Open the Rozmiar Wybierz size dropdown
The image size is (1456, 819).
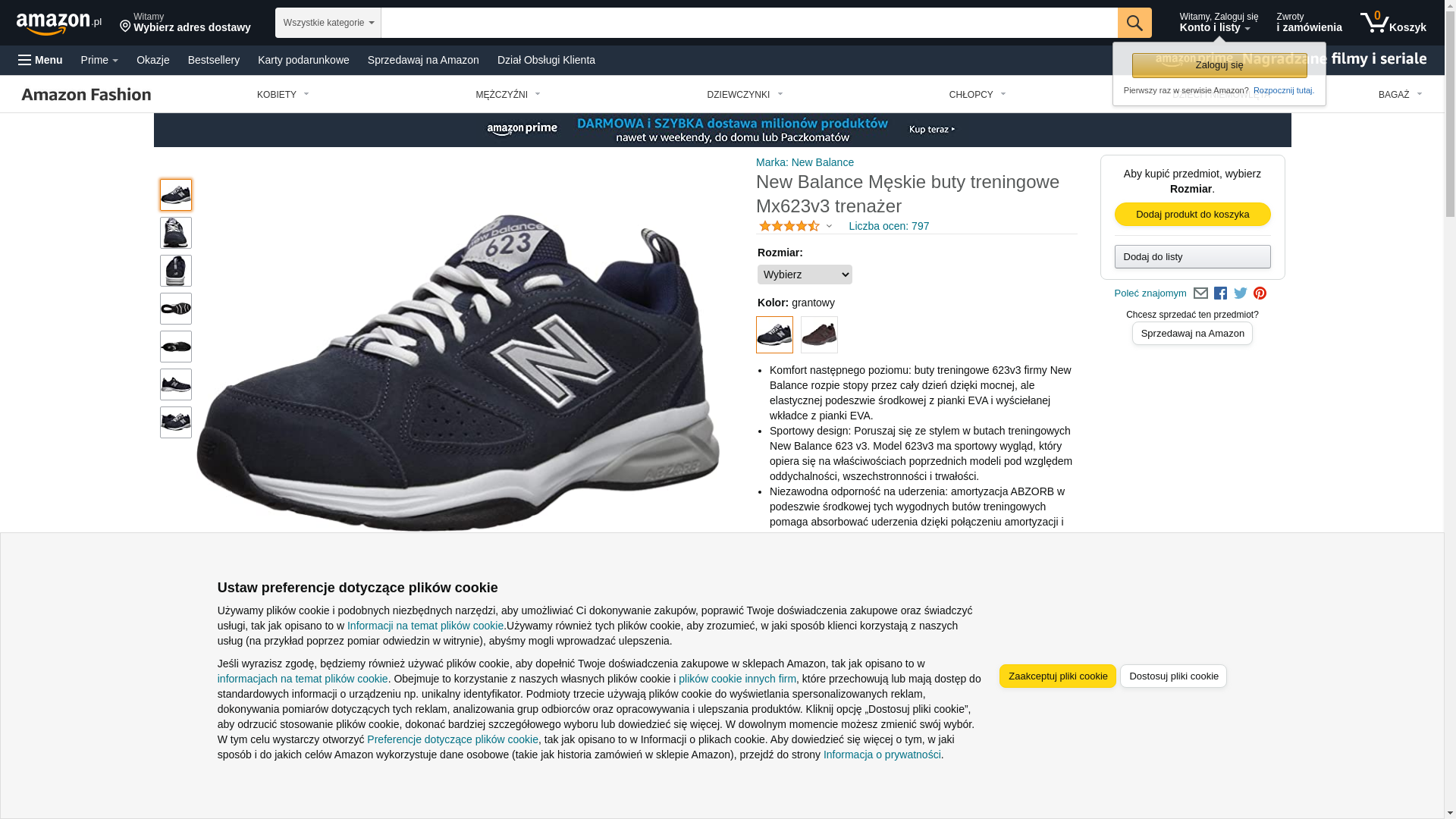tap(805, 275)
